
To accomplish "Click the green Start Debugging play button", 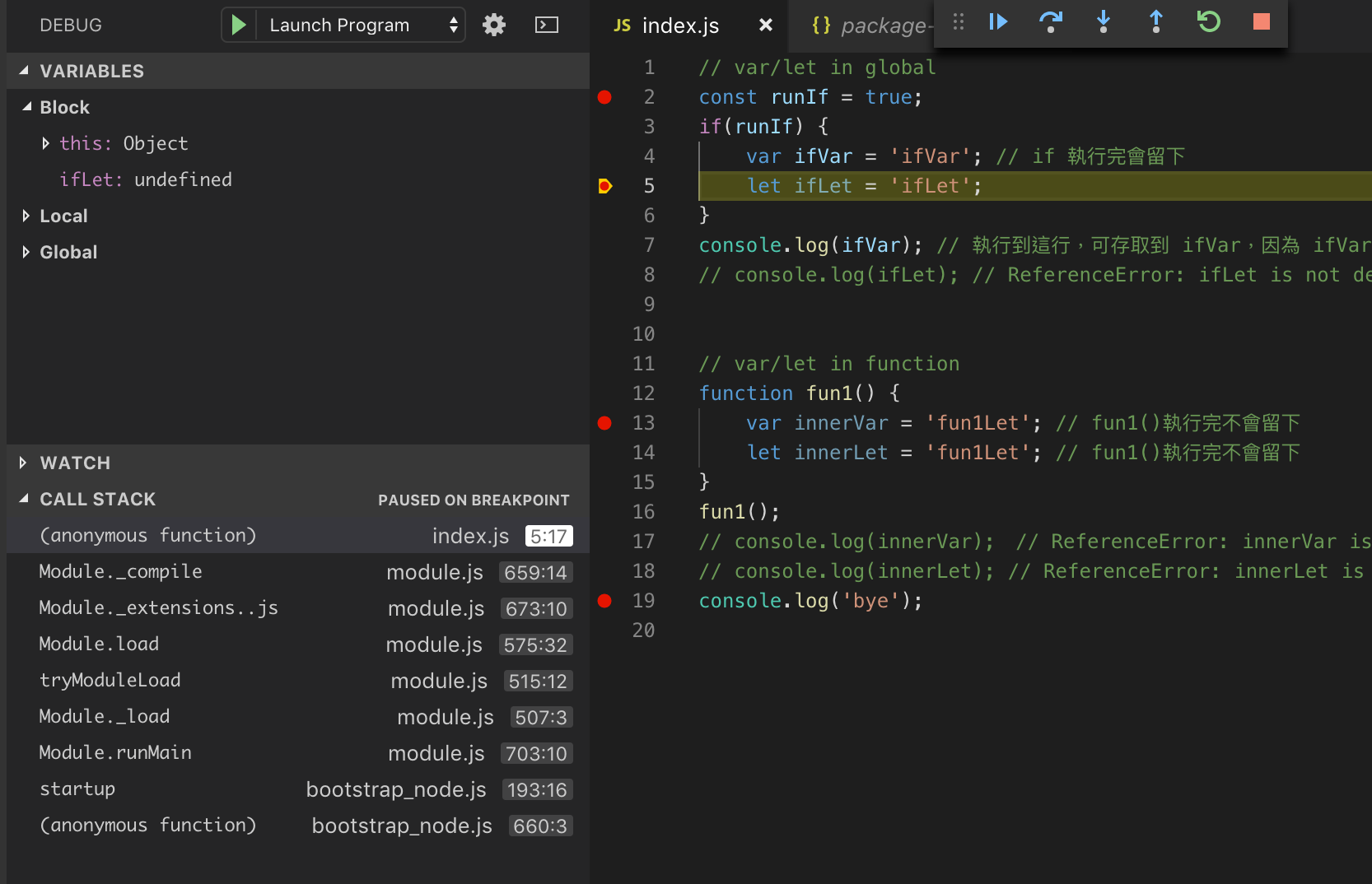I will tap(239, 25).
